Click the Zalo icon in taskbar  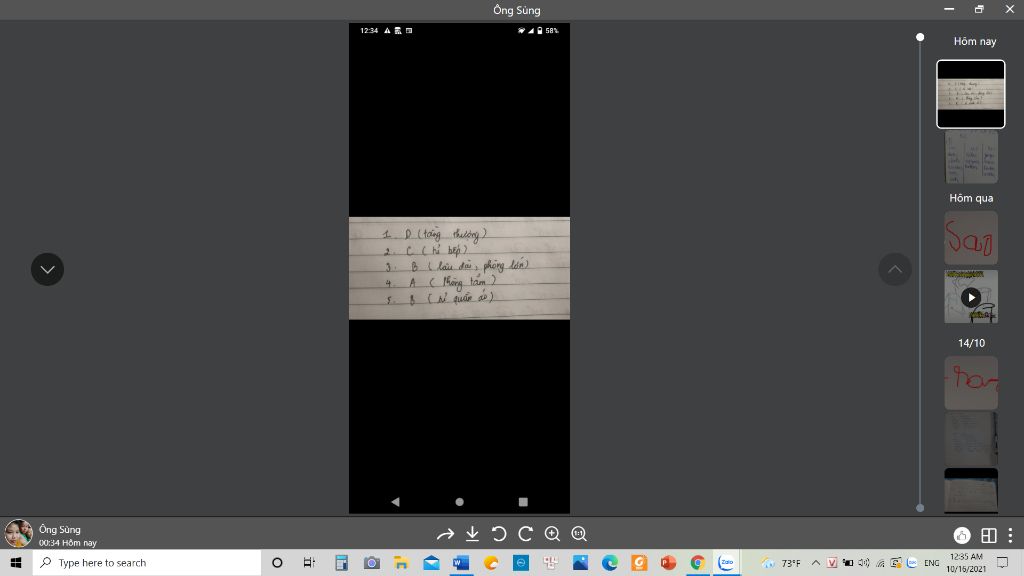[x=726, y=562]
